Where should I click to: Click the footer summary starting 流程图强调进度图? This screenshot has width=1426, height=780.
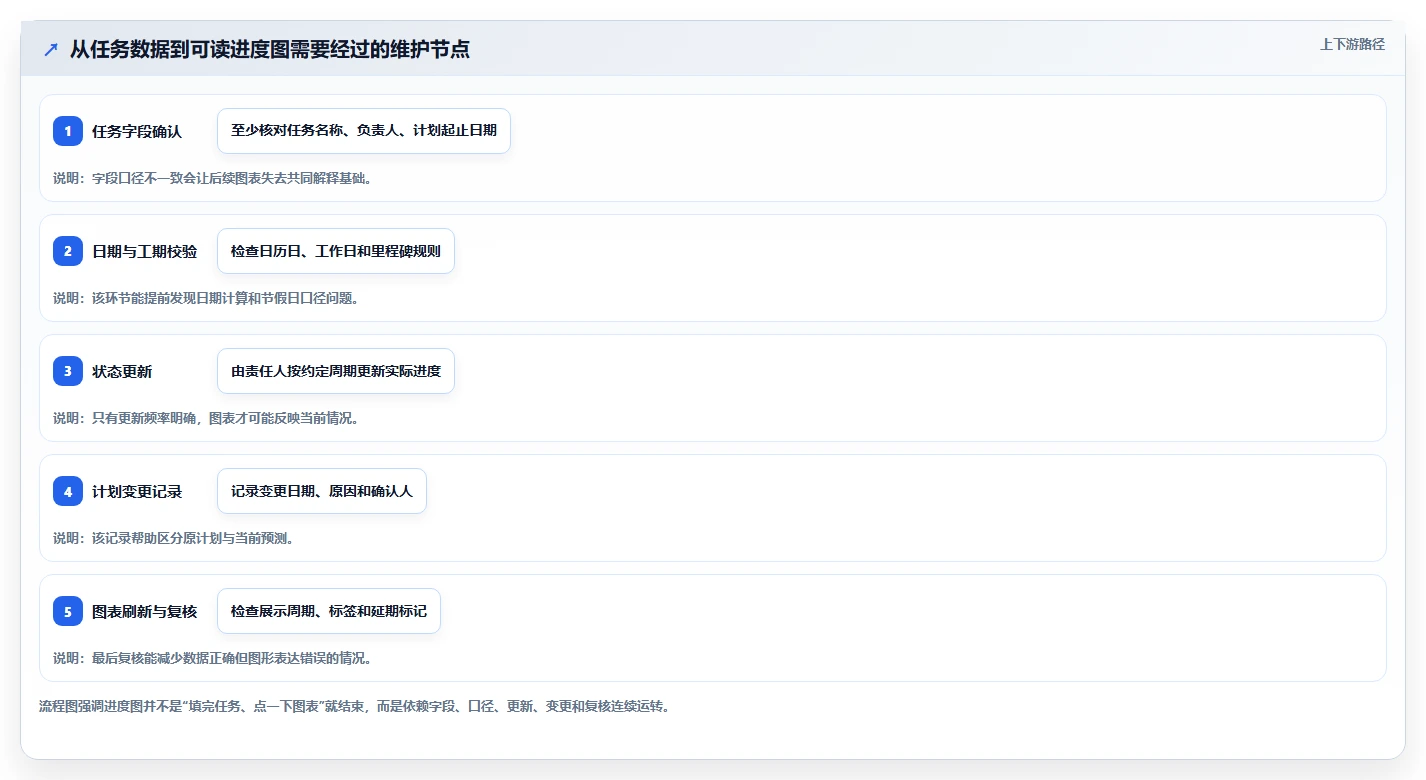[x=354, y=706]
